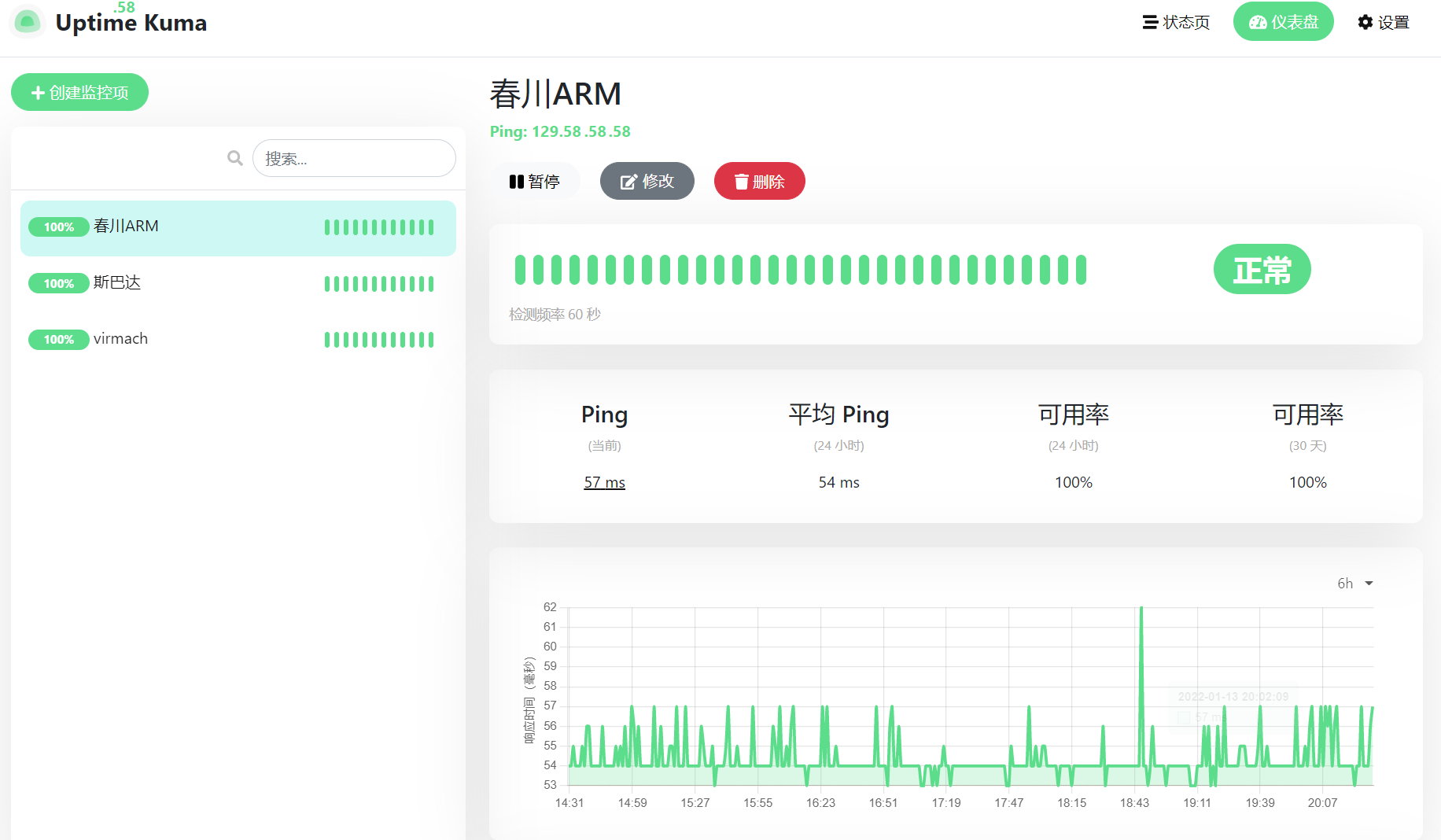Focus the 搜索 search input field

[354, 158]
